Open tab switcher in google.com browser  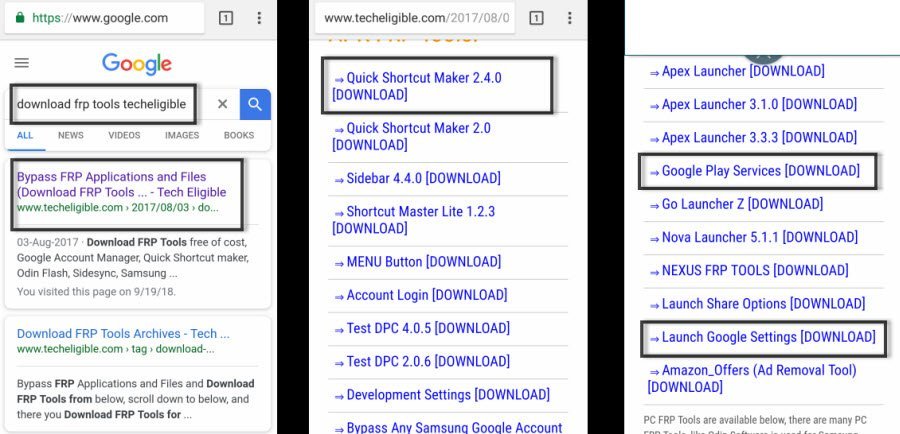tap(226, 18)
